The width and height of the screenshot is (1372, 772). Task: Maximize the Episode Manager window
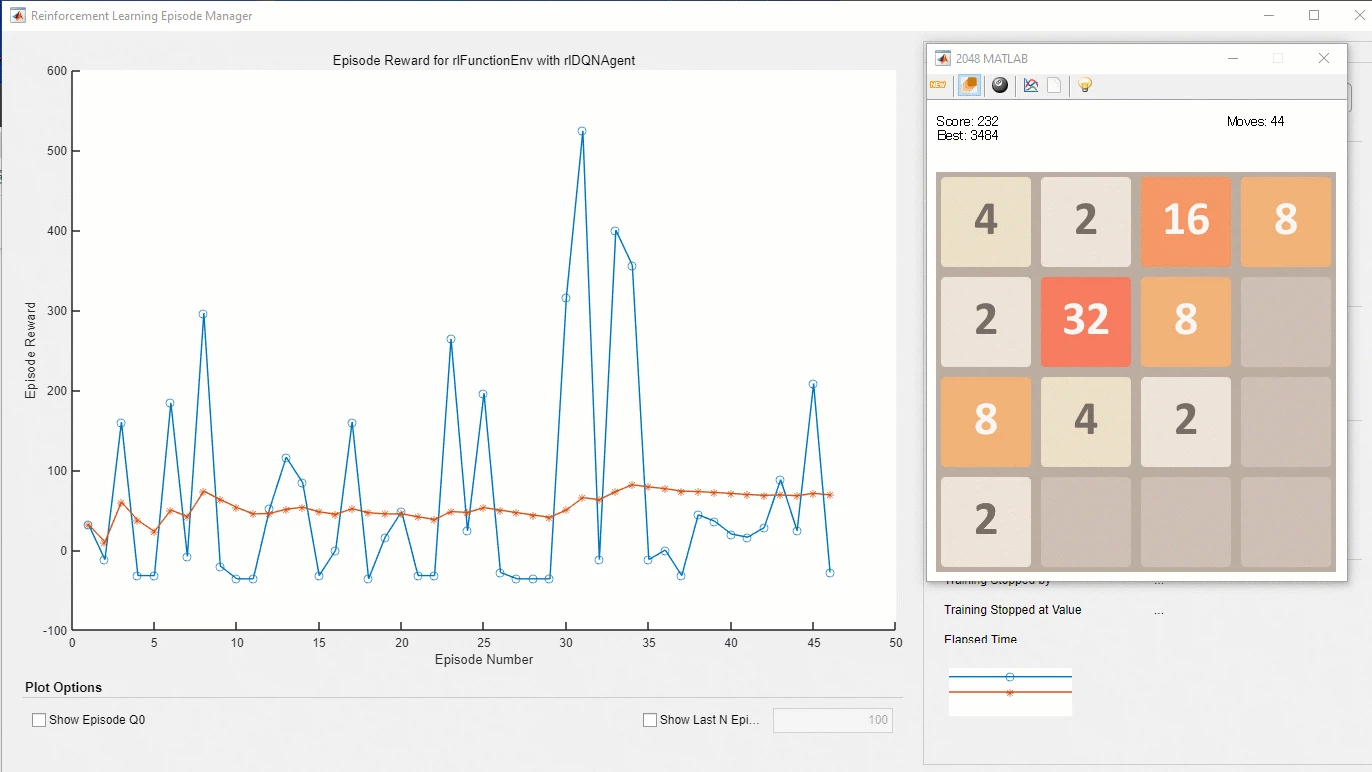pos(1314,15)
